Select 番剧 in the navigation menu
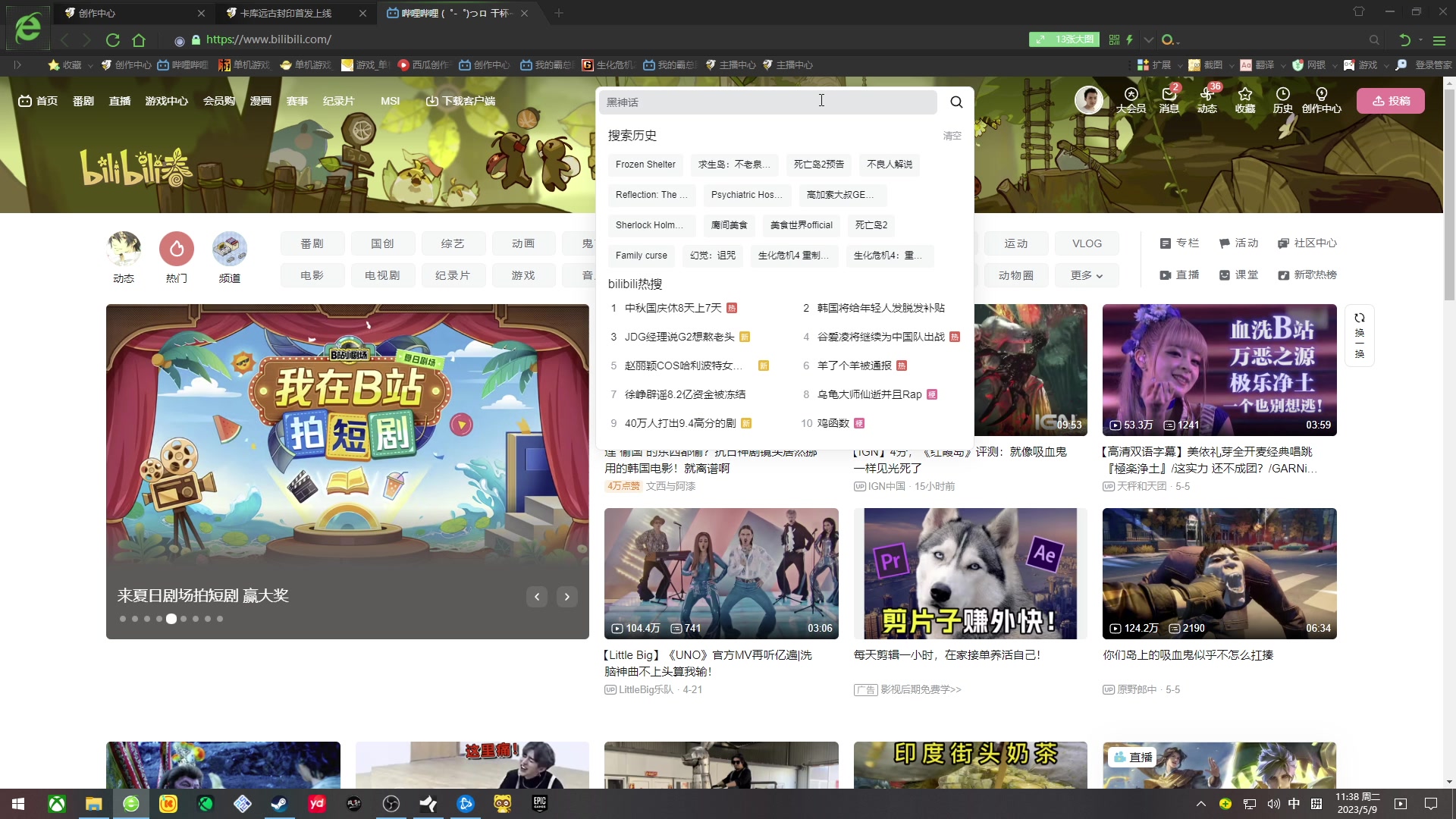This screenshot has width=1456, height=819. coord(83,100)
